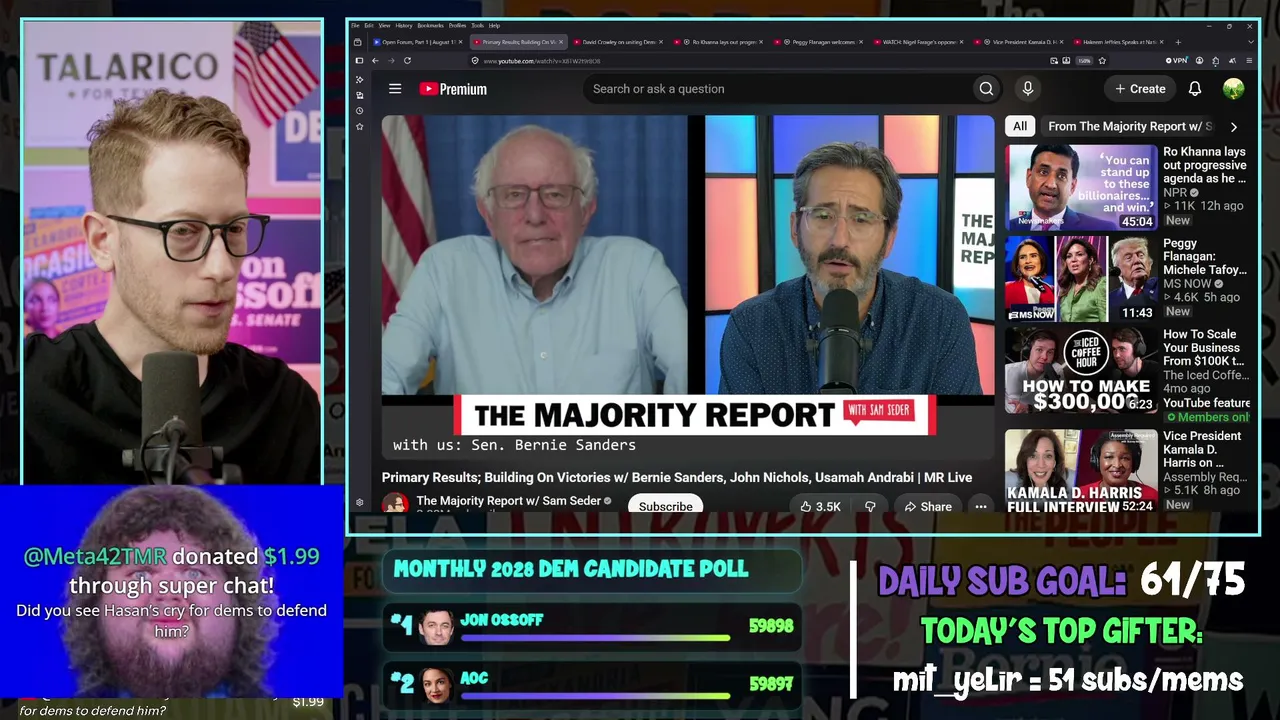Select the 'All' filter chip
This screenshot has width=1280, height=720.
click(1020, 127)
